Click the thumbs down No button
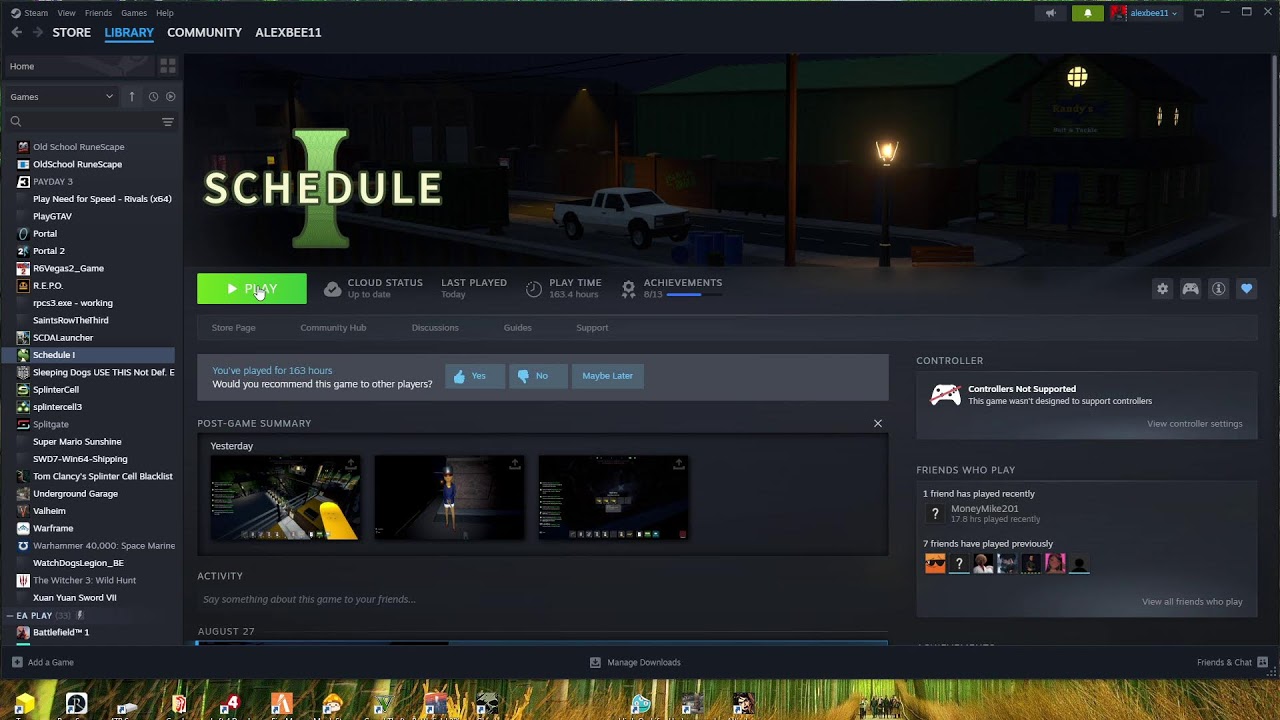 click(538, 376)
